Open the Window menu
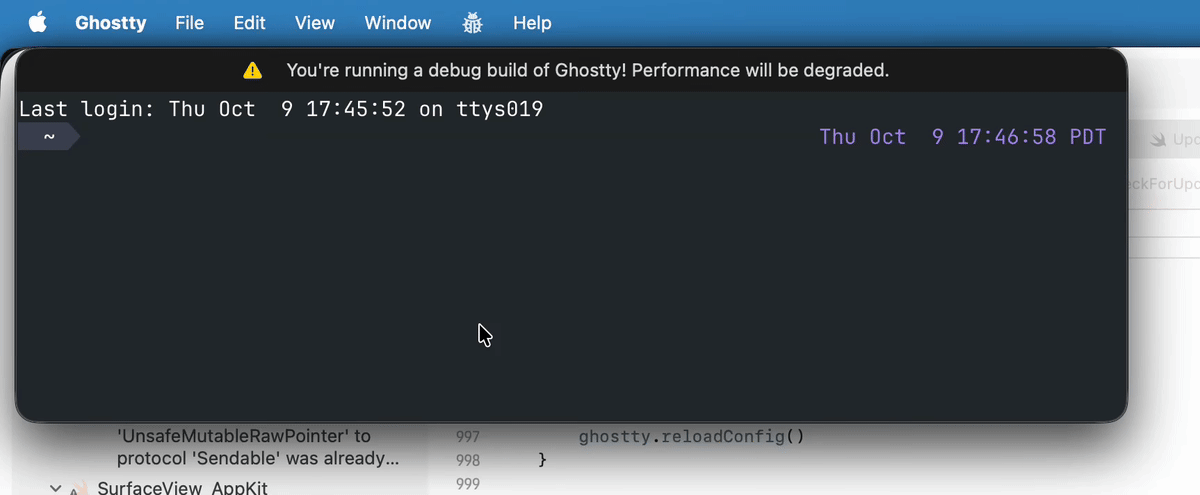Screen dimensions: 1200x495 tap(398, 23)
